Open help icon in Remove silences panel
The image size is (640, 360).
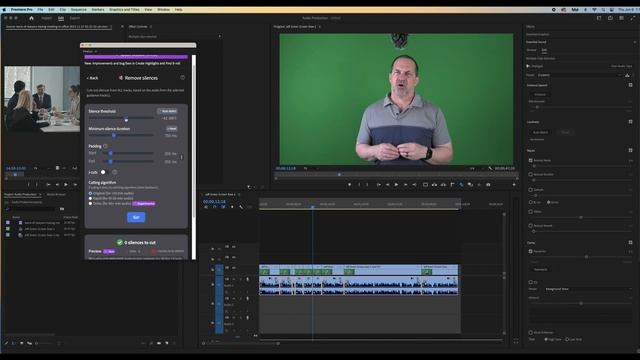tap(182, 78)
